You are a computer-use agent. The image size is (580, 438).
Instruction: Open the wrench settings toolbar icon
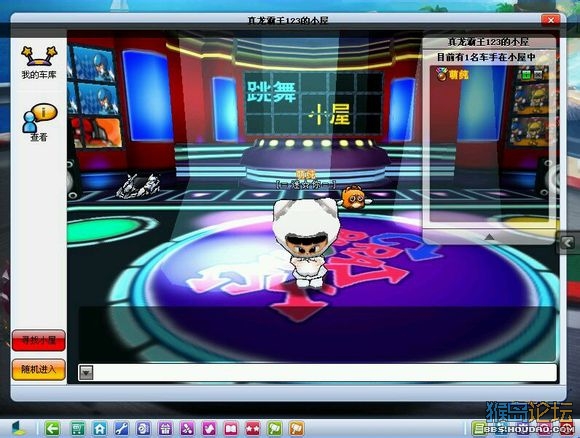(x=121, y=429)
